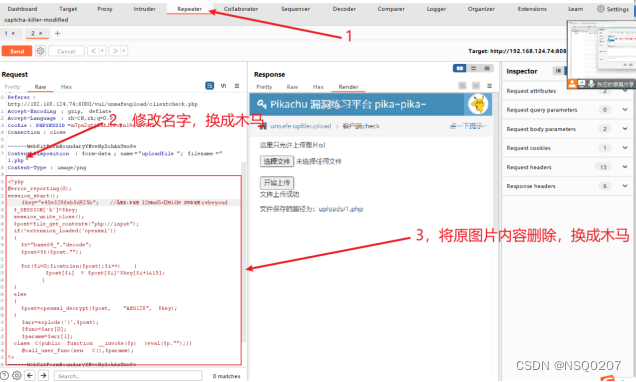Click 选择文件 choose file button
636x382 pixels.
(277, 161)
